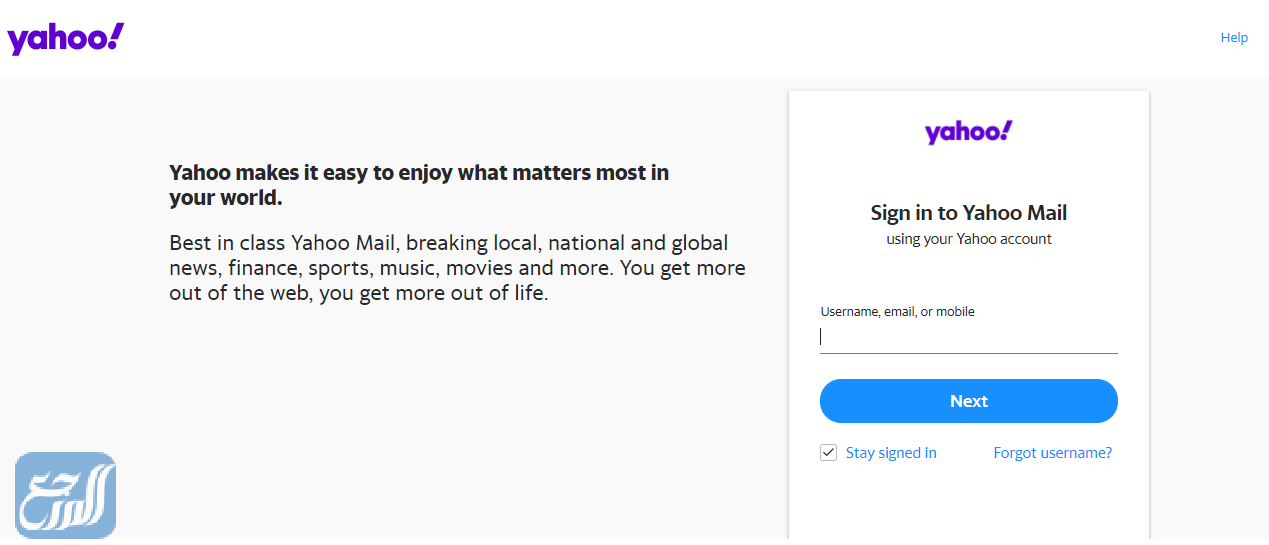The height and width of the screenshot is (545, 1269).
Task: Click 'your world.' ending the bold headline
Action: tap(226, 198)
